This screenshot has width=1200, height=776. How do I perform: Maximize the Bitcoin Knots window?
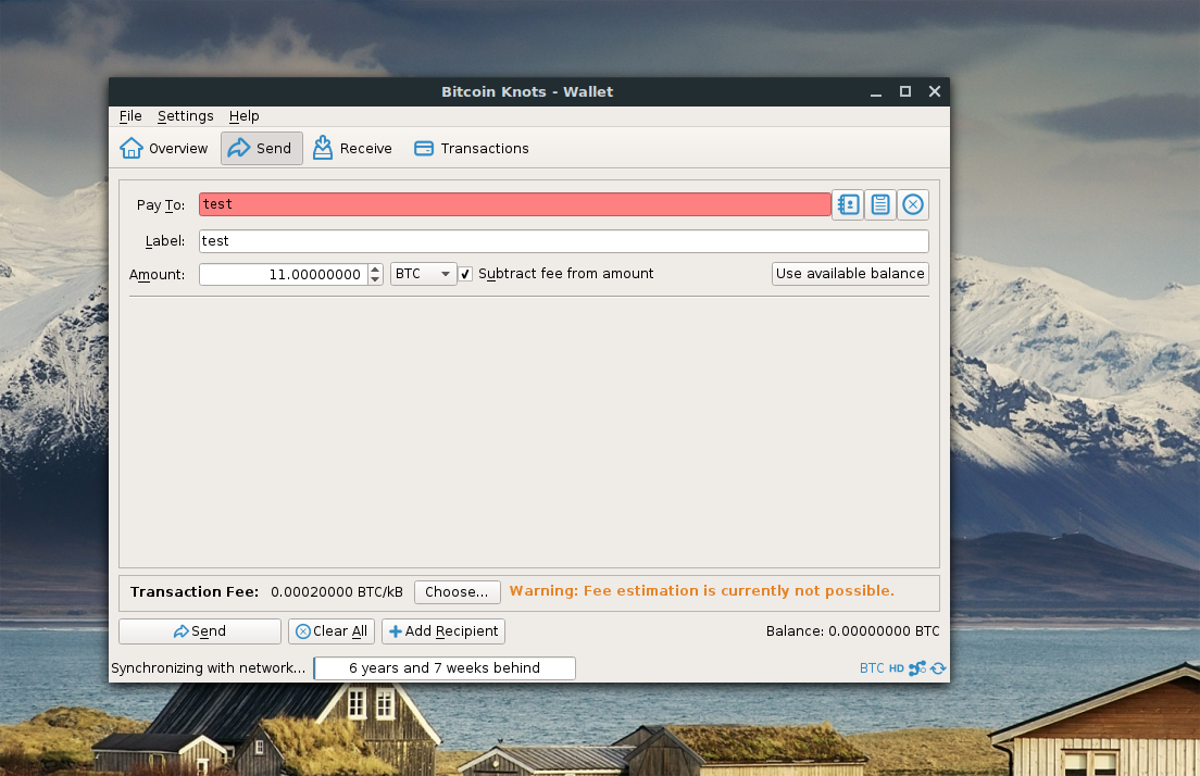click(905, 92)
